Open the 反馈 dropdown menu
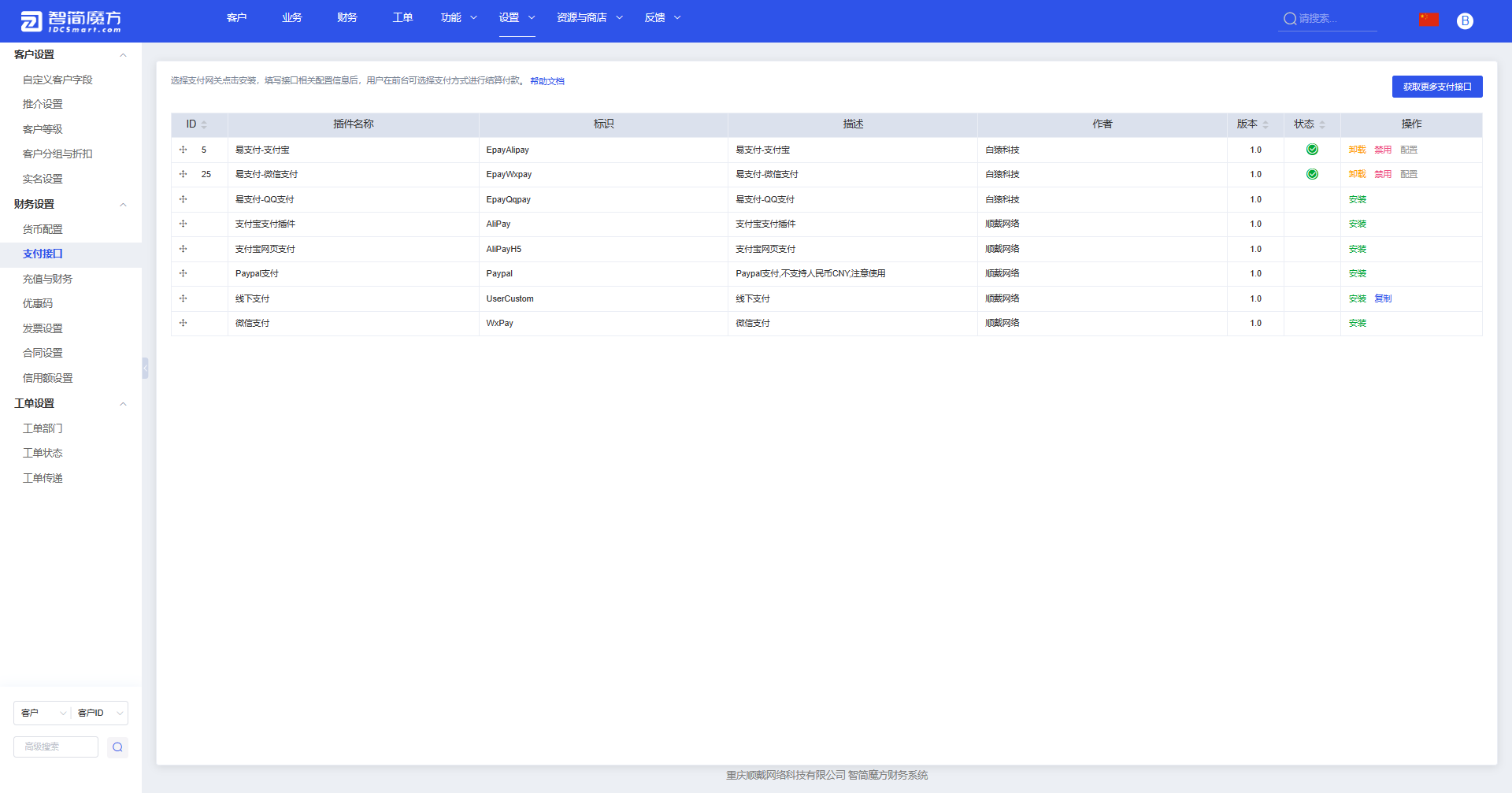Screen dimensions: 1512x793 (x=662, y=17)
